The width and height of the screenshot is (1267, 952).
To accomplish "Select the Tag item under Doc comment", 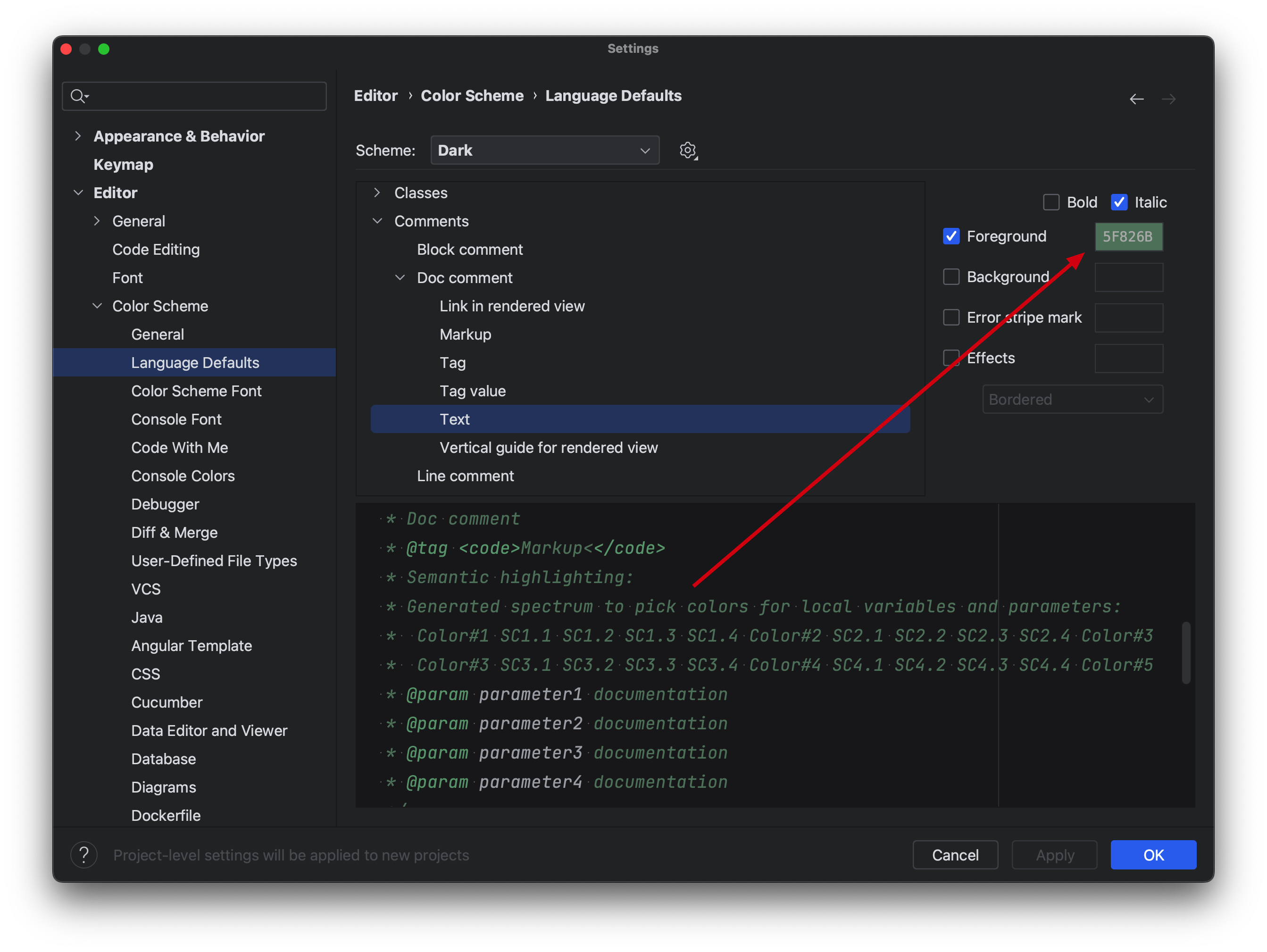I will (x=452, y=363).
